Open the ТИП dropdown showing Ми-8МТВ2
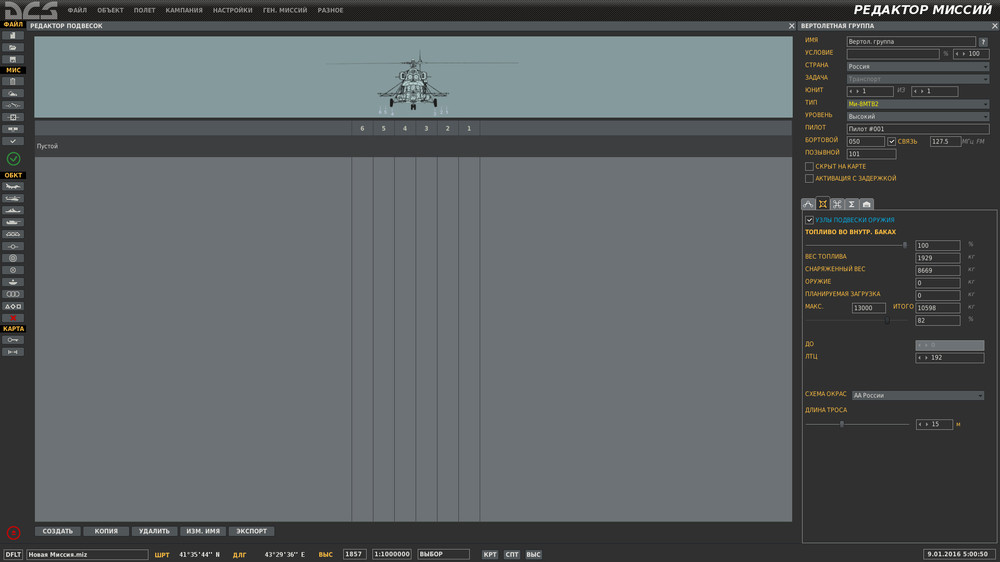 [x=918, y=104]
